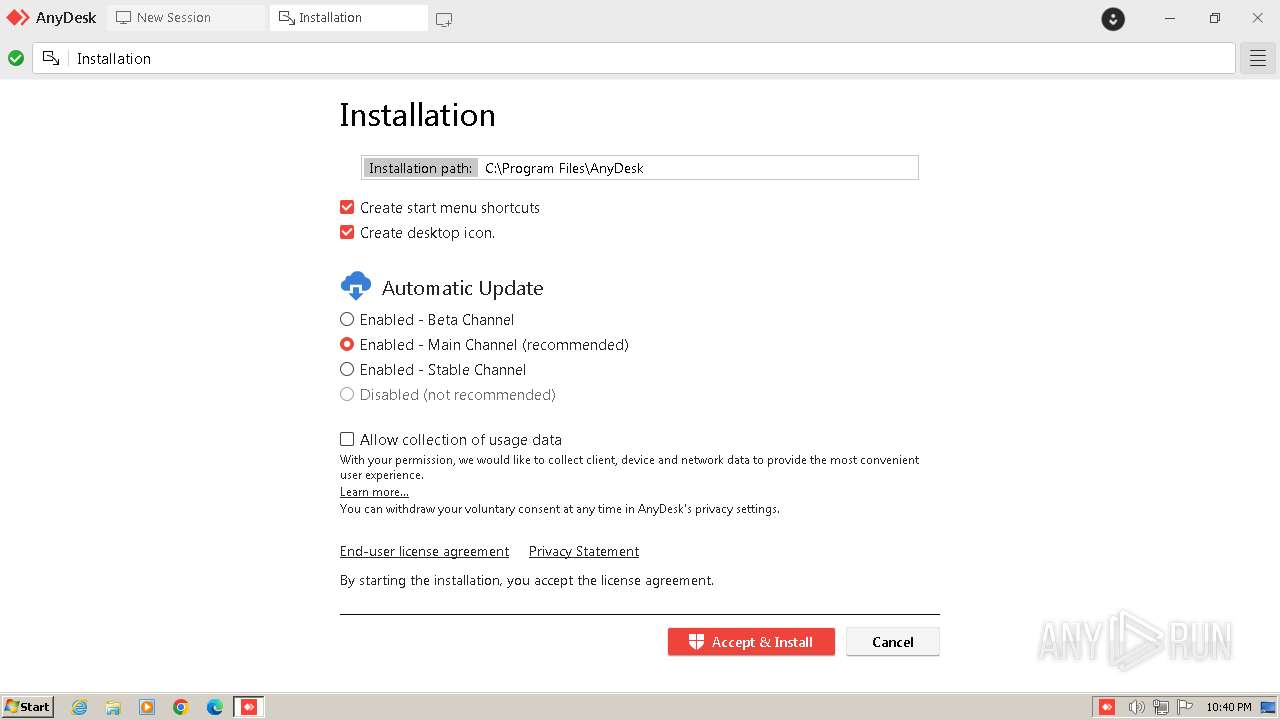
Task: Open Internet Explorer from taskbar
Action: click(79, 707)
